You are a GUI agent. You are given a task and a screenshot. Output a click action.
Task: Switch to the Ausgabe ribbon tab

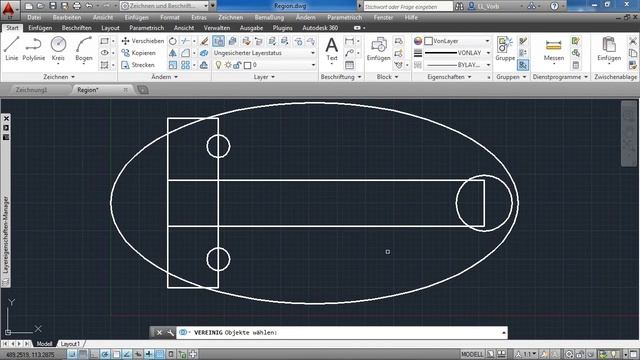pyautogui.click(x=251, y=28)
